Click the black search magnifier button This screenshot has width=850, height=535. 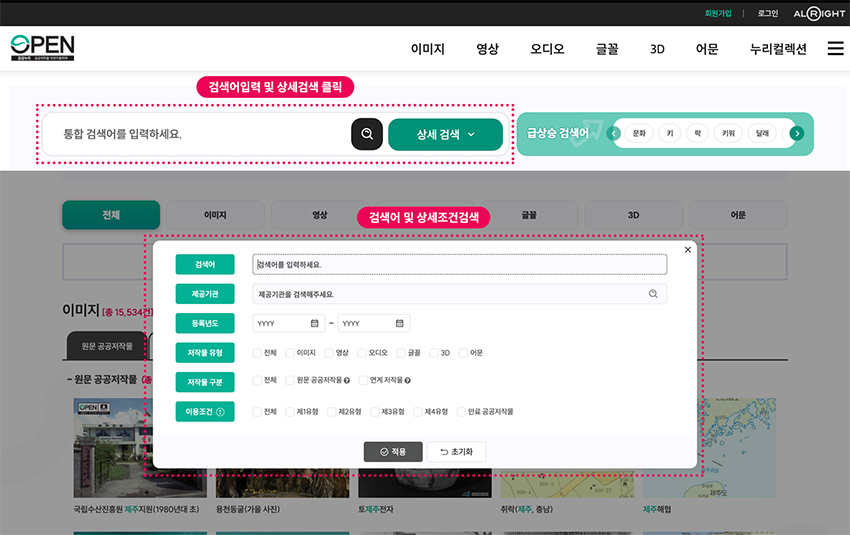(367, 134)
